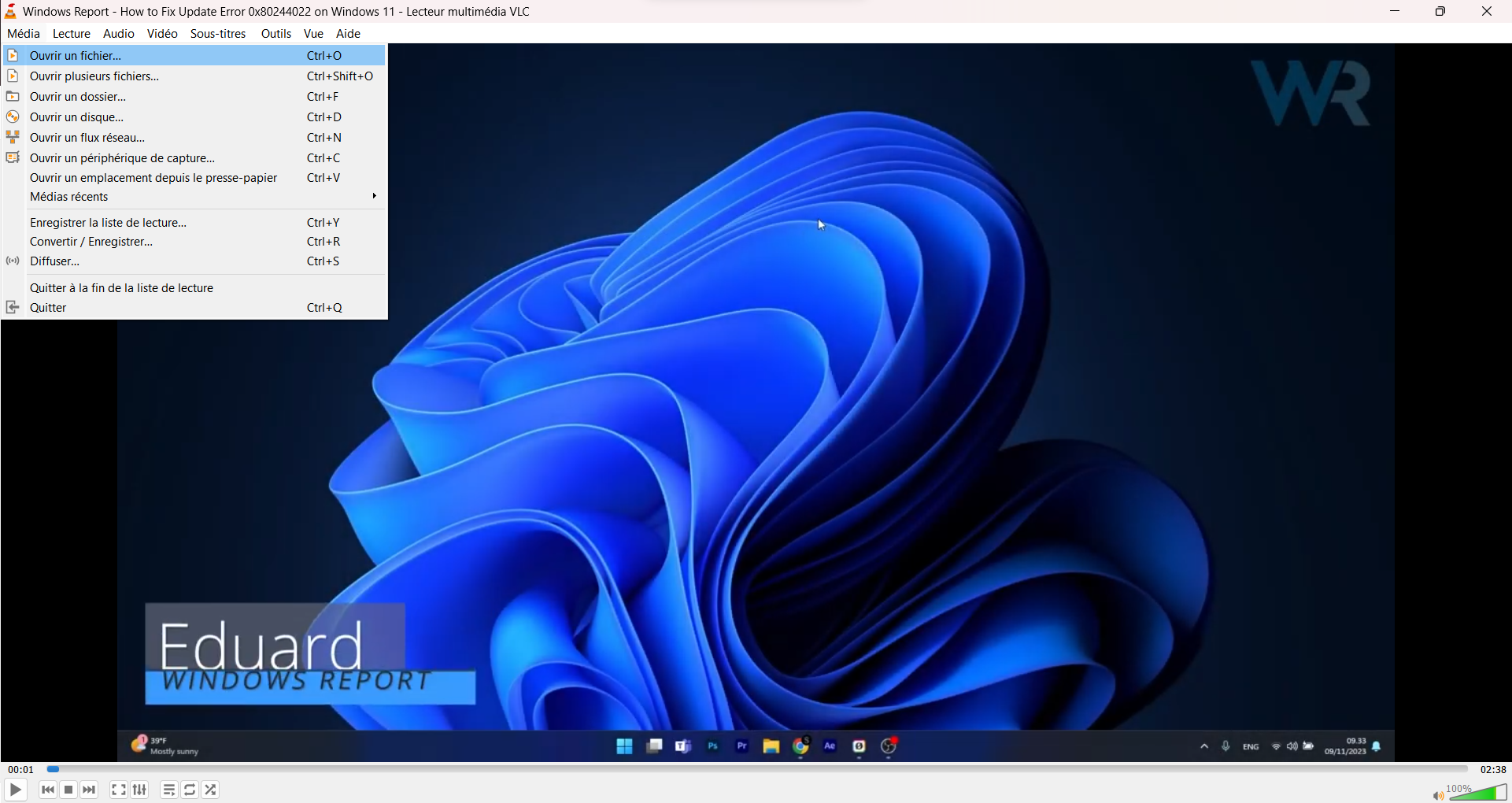Click the multi-file icon beside Ouvrir plusieurs fichiers

(x=13, y=76)
